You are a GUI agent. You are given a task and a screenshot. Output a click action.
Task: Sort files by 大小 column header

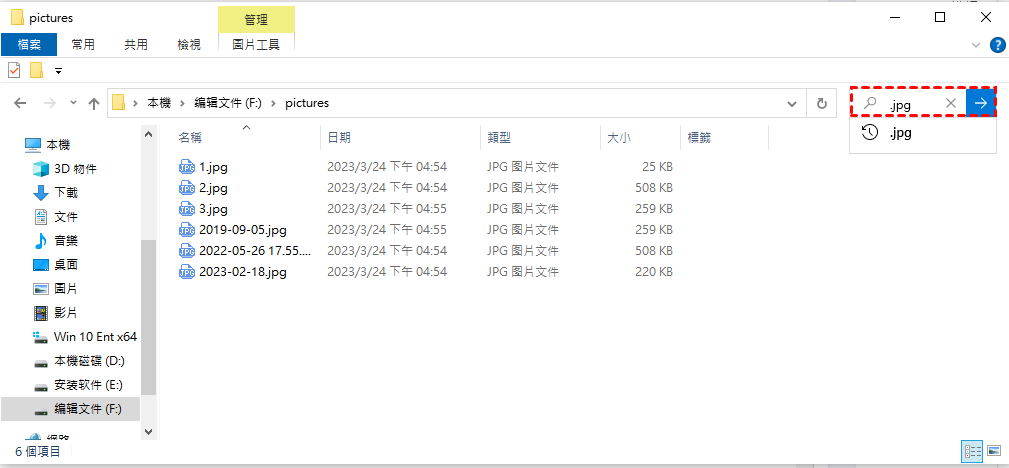(616, 137)
